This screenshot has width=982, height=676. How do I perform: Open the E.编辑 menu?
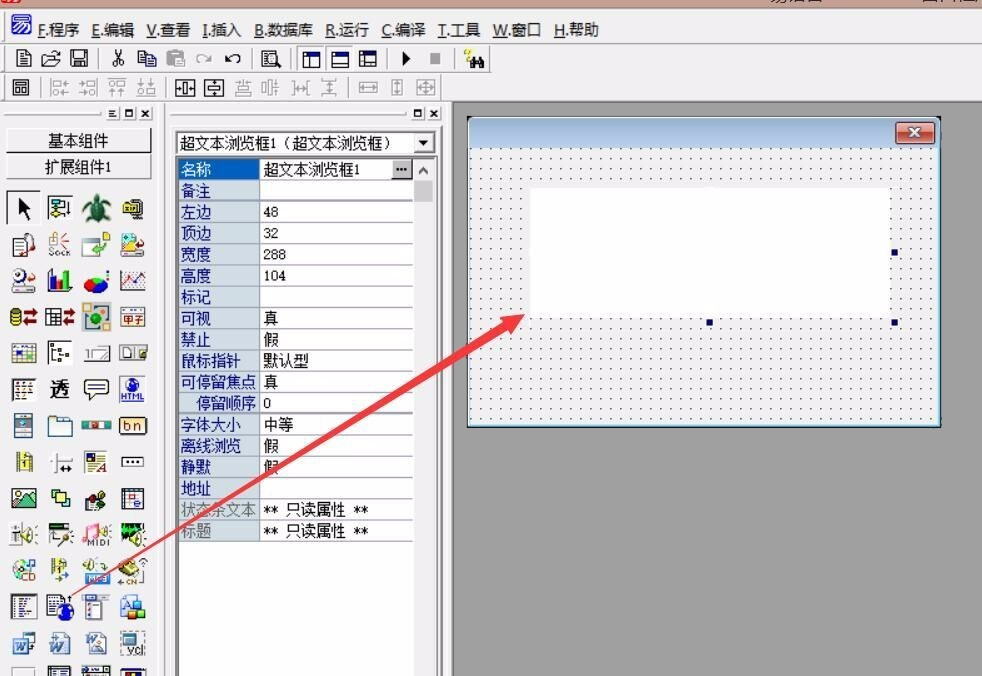coord(113,30)
